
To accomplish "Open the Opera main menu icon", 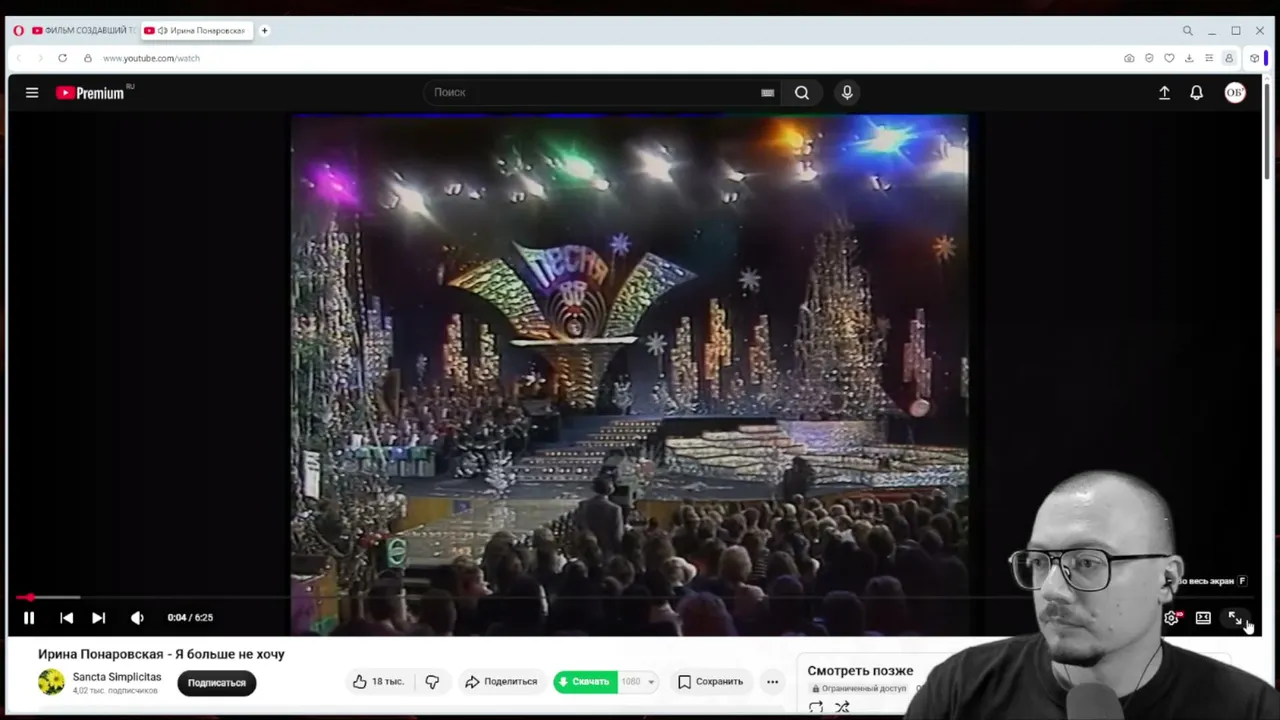I will [18, 31].
